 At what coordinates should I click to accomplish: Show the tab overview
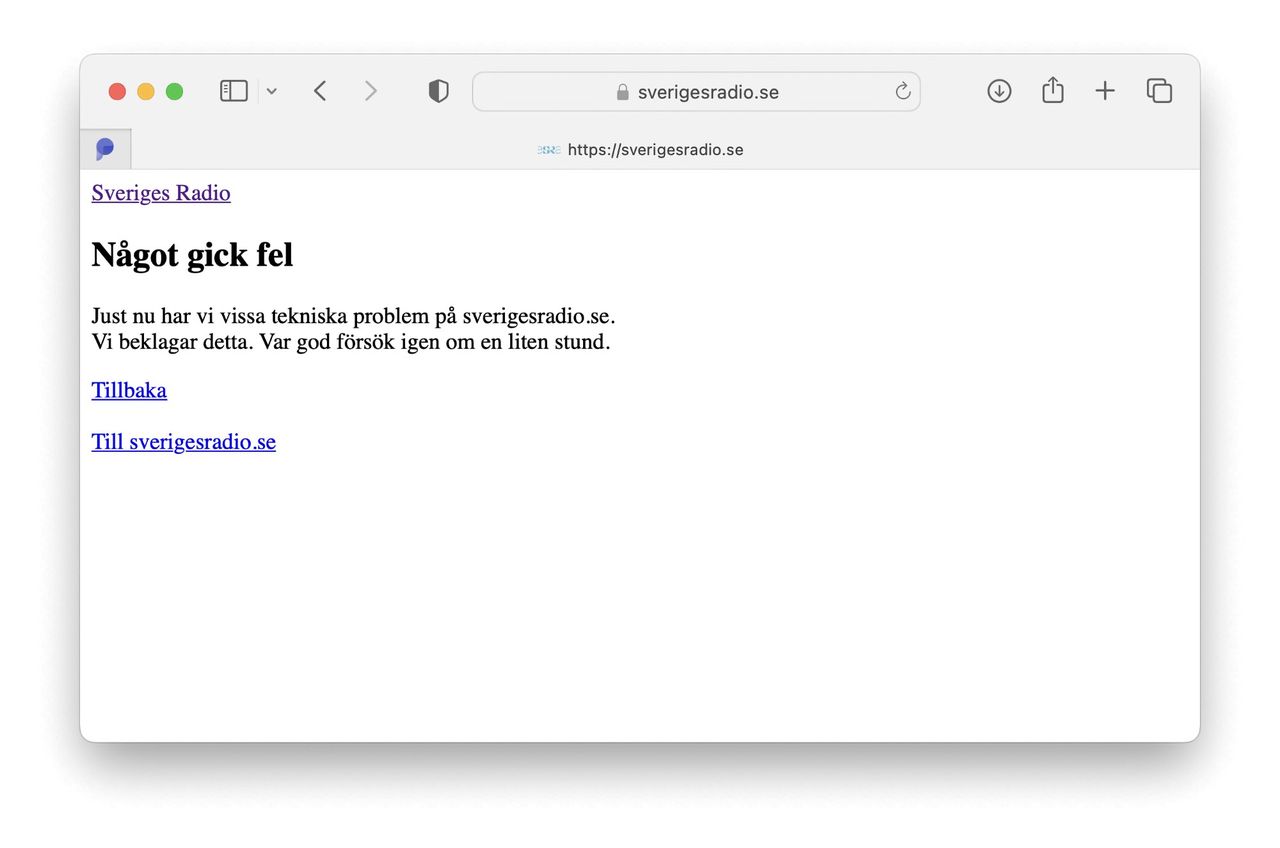[1159, 91]
